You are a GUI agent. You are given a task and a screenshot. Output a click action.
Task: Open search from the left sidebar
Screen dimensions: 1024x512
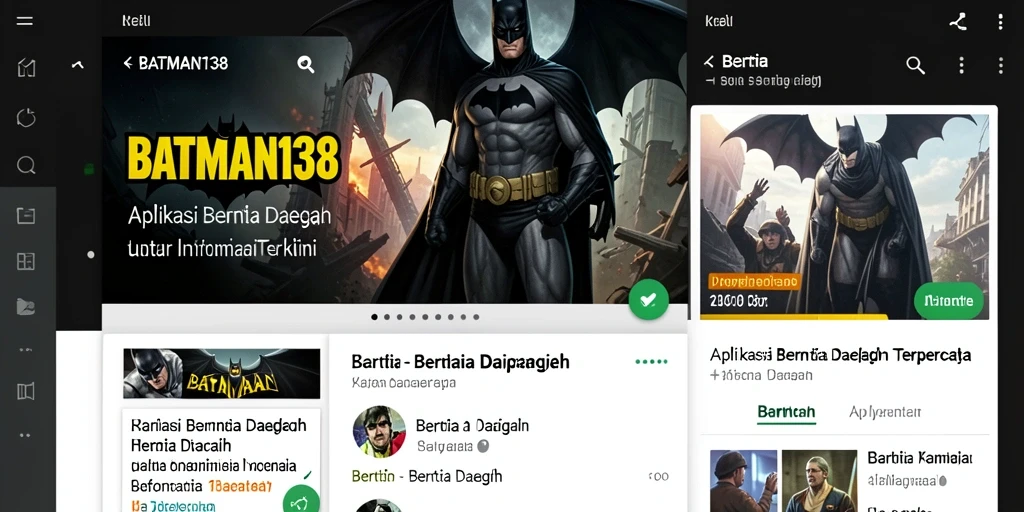(26, 165)
